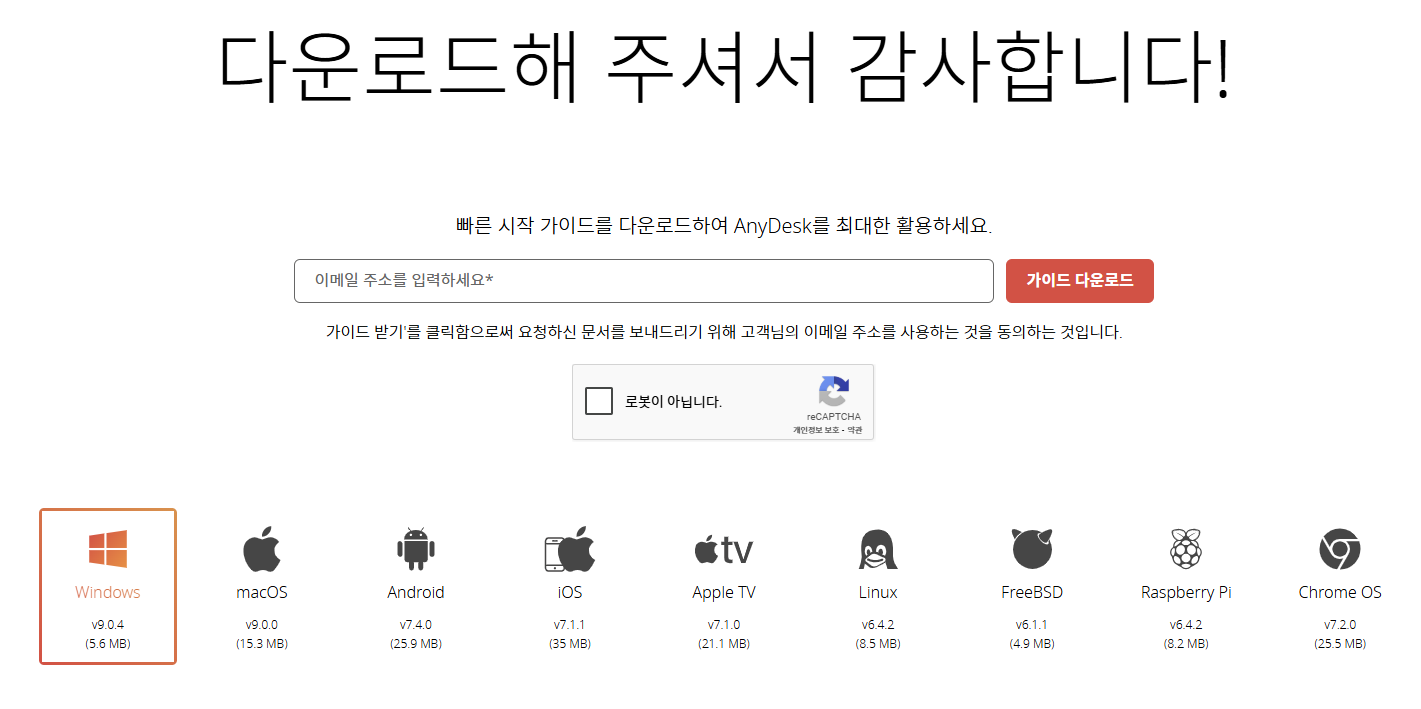Screen dimensions: 1421x709
Task: Click the (4.9 MB) FreeBSD size text
Action: point(1032,644)
